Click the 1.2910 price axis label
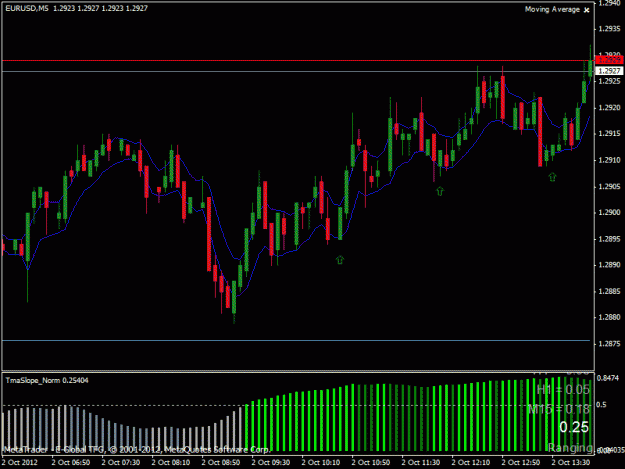 609,160
